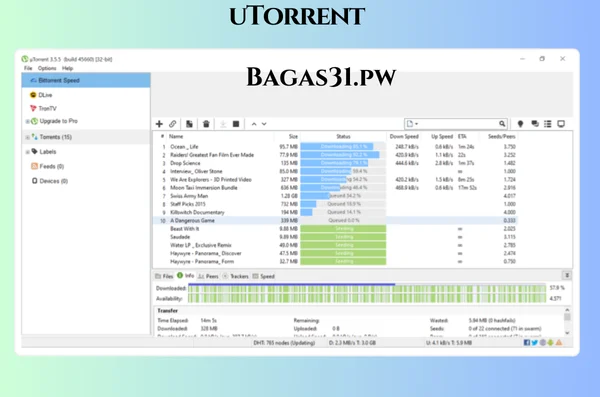Click the lightbulb icon in toolbar

520,124
